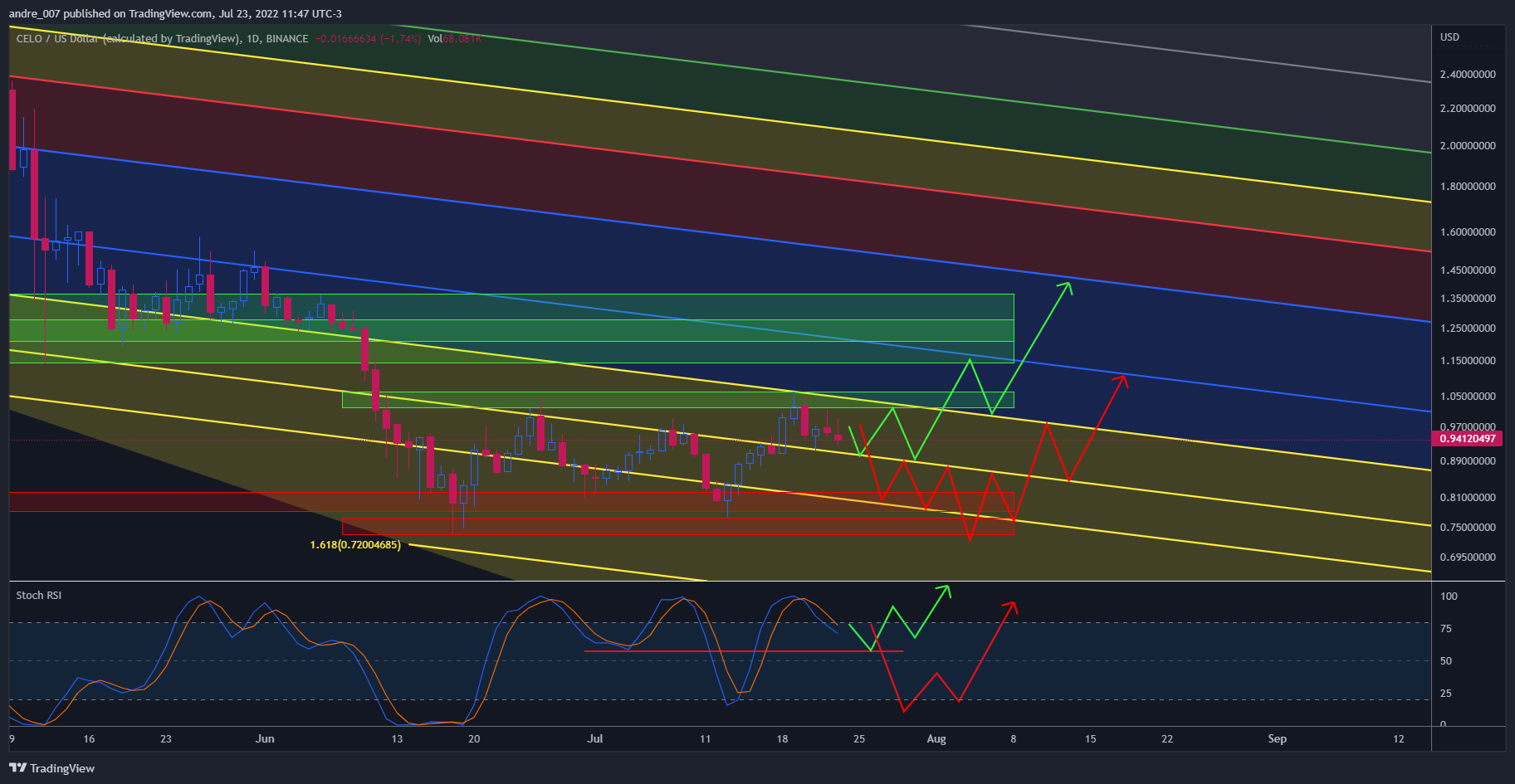Click the 1.05000000 price axis label
1515x784 pixels.
coord(1468,397)
